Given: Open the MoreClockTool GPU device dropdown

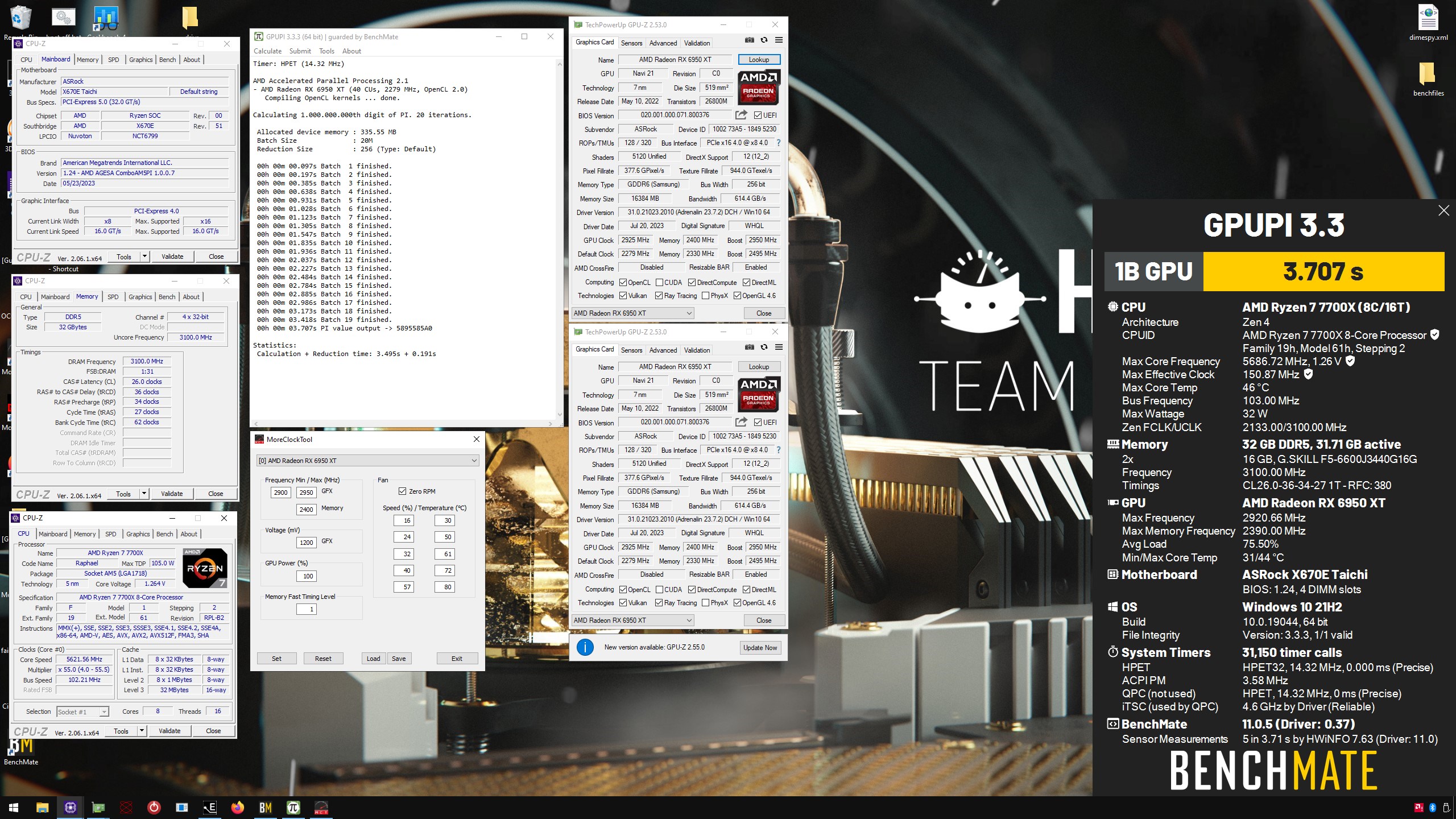Looking at the screenshot, I should pyautogui.click(x=367, y=461).
